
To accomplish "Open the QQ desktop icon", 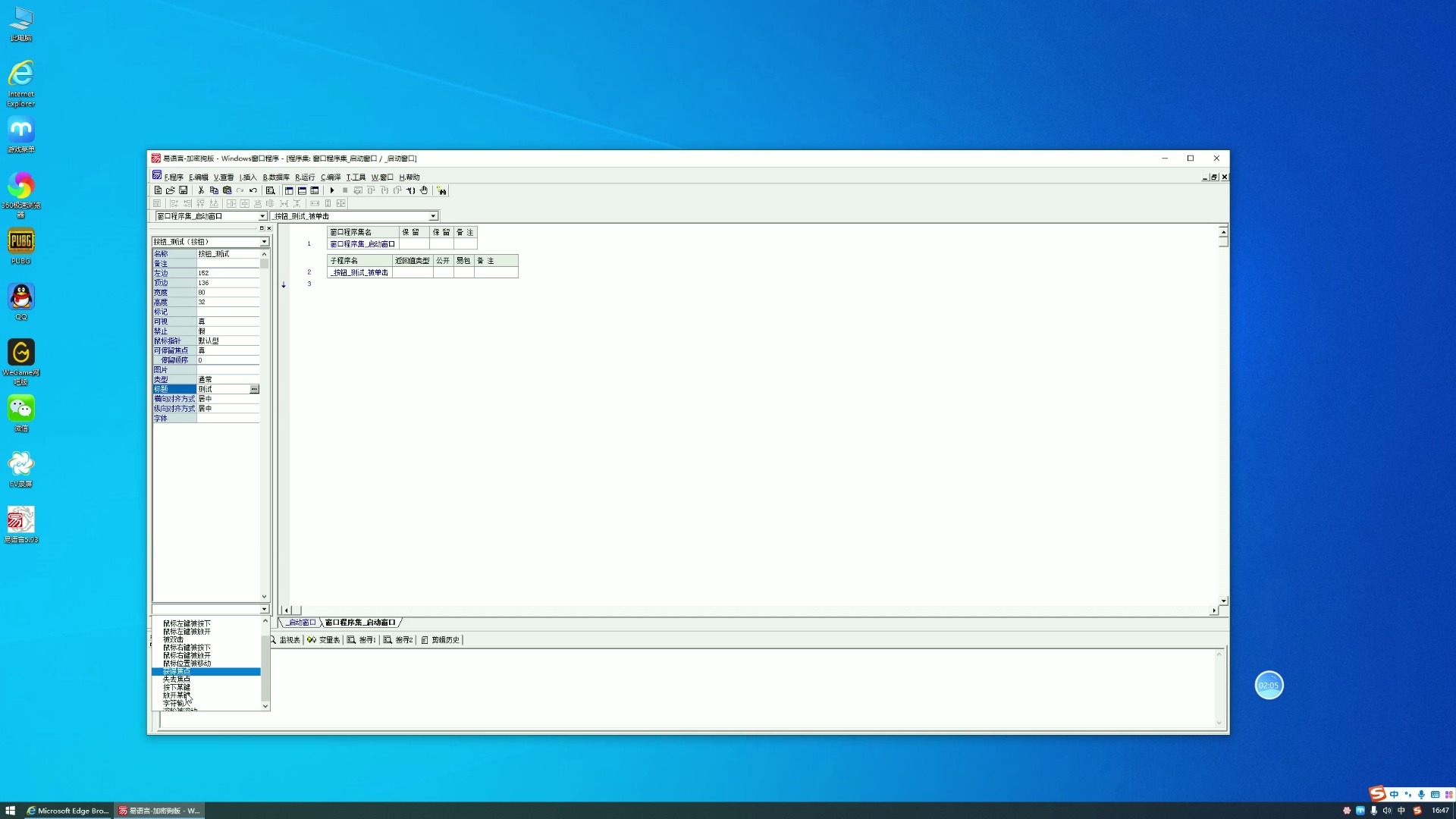I will (20, 302).
